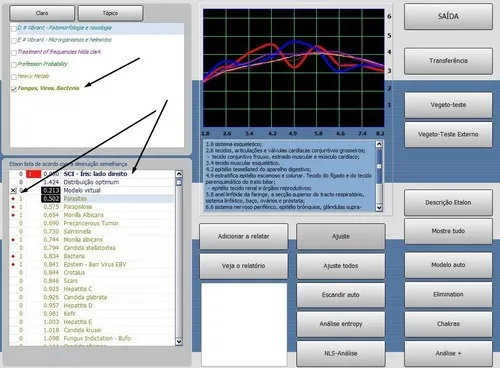Select Epstein - Barr Virus EBV row
Viewport: 500px width, 368px height.
[92, 264]
